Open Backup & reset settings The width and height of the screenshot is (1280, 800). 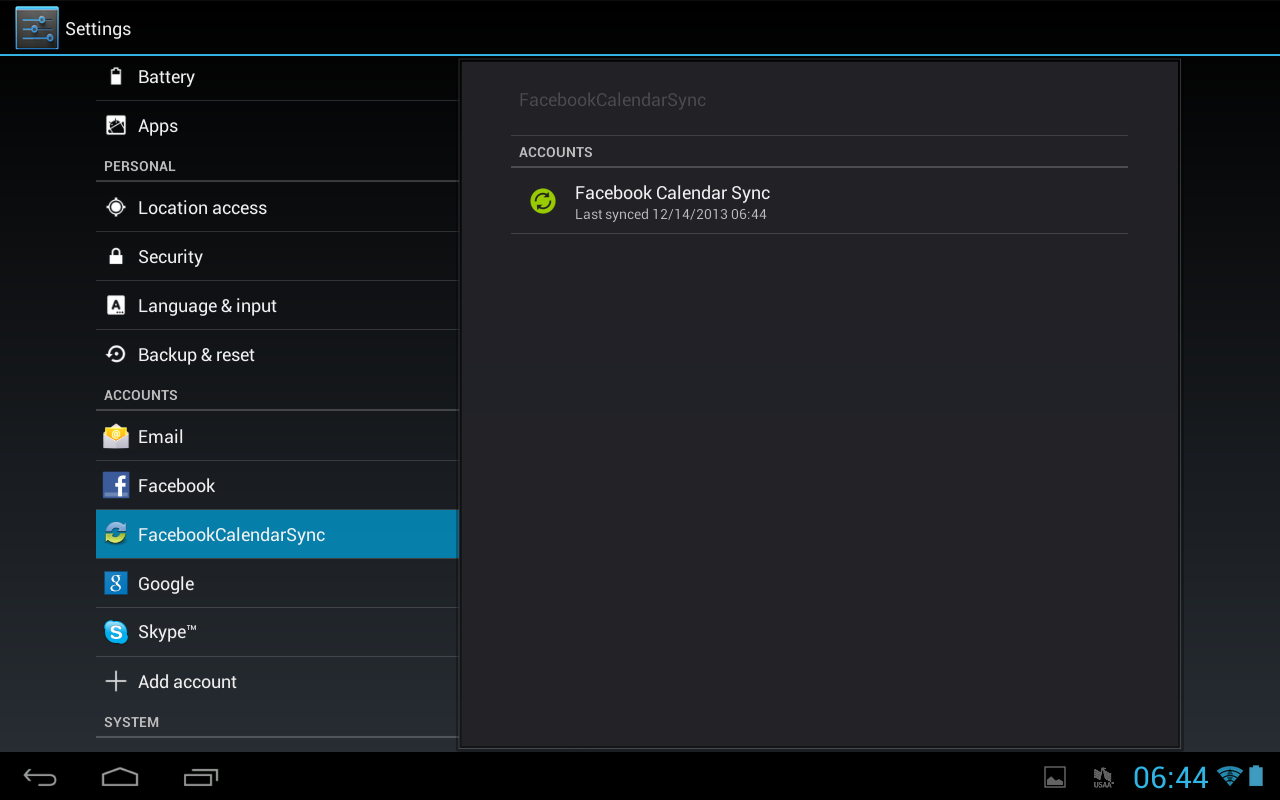(x=277, y=355)
